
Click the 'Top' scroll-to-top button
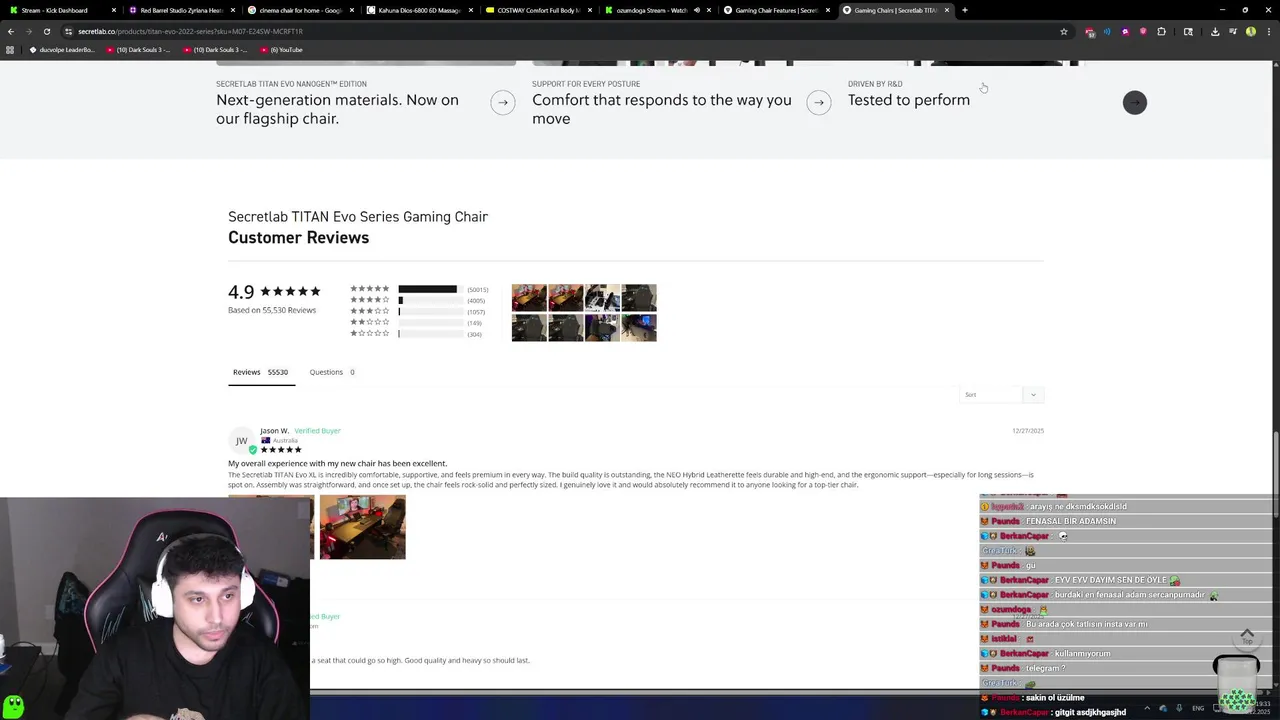point(1247,635)
